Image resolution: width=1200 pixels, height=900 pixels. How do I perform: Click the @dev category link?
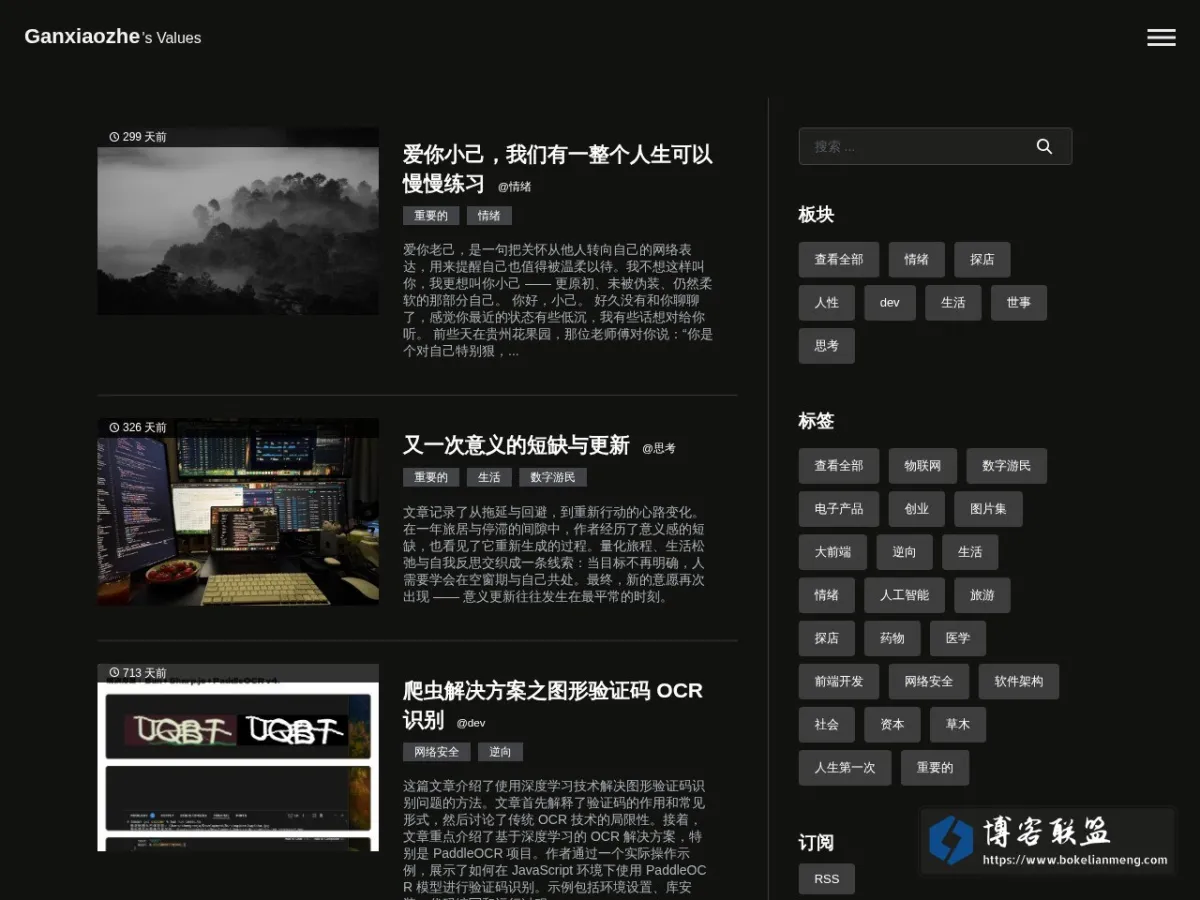tap(471, 723)
